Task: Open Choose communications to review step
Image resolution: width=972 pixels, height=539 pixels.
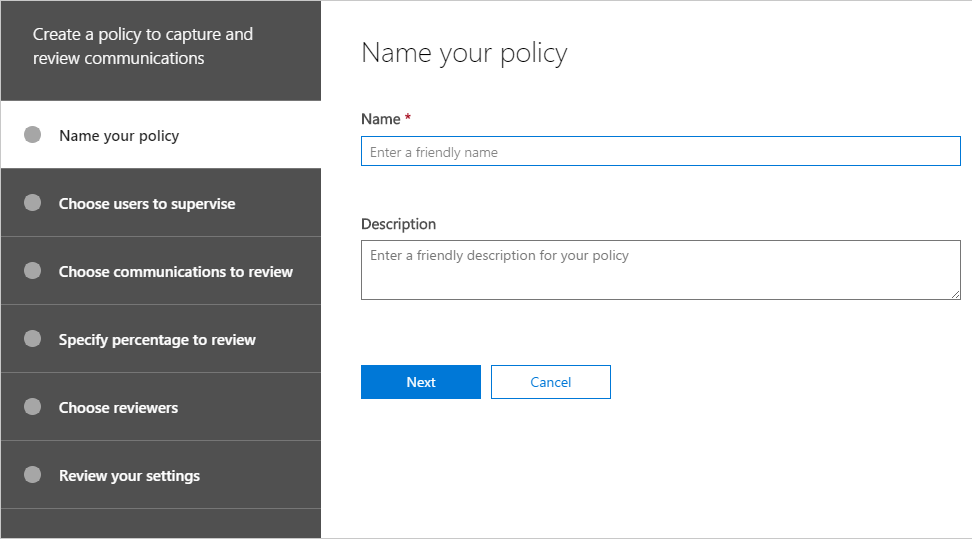Action: 161,271
